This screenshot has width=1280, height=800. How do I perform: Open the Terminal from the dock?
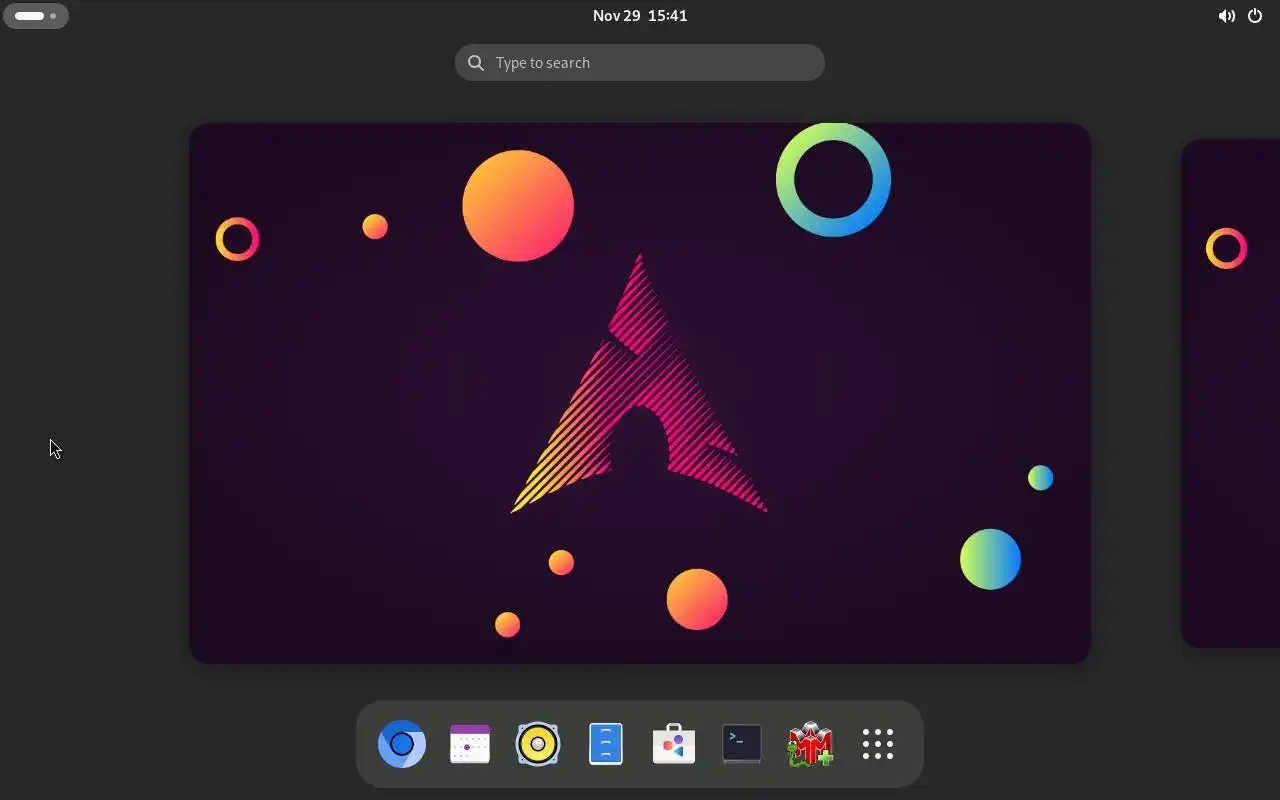coord(742,744)
